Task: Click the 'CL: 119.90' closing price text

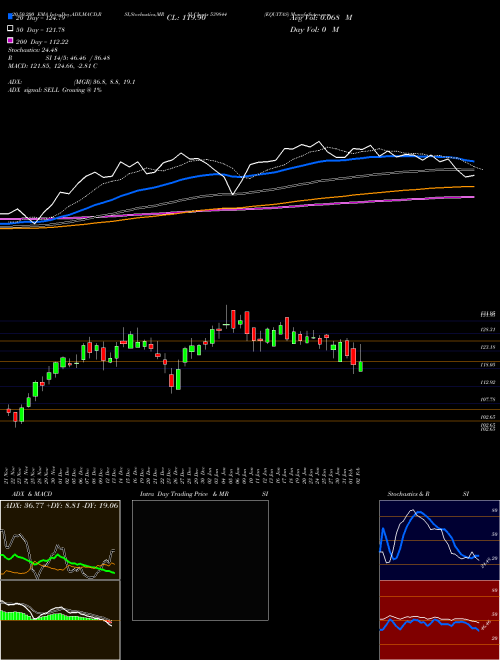Action: click(186, 18)
